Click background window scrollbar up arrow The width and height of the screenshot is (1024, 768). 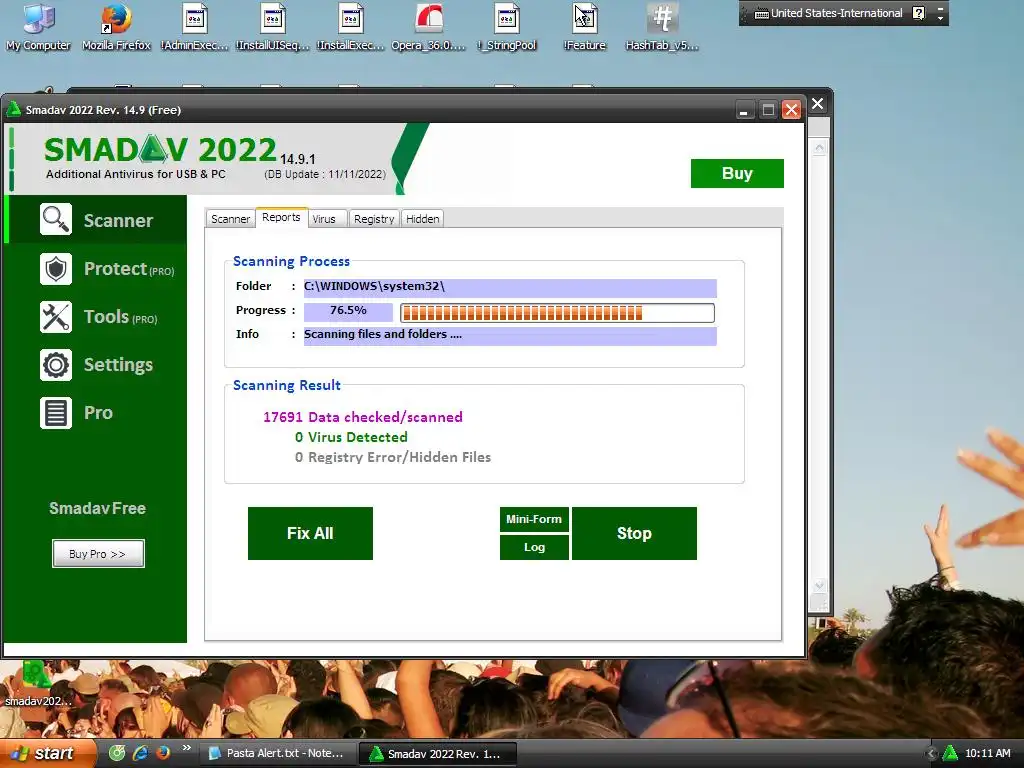click(819, 147)
